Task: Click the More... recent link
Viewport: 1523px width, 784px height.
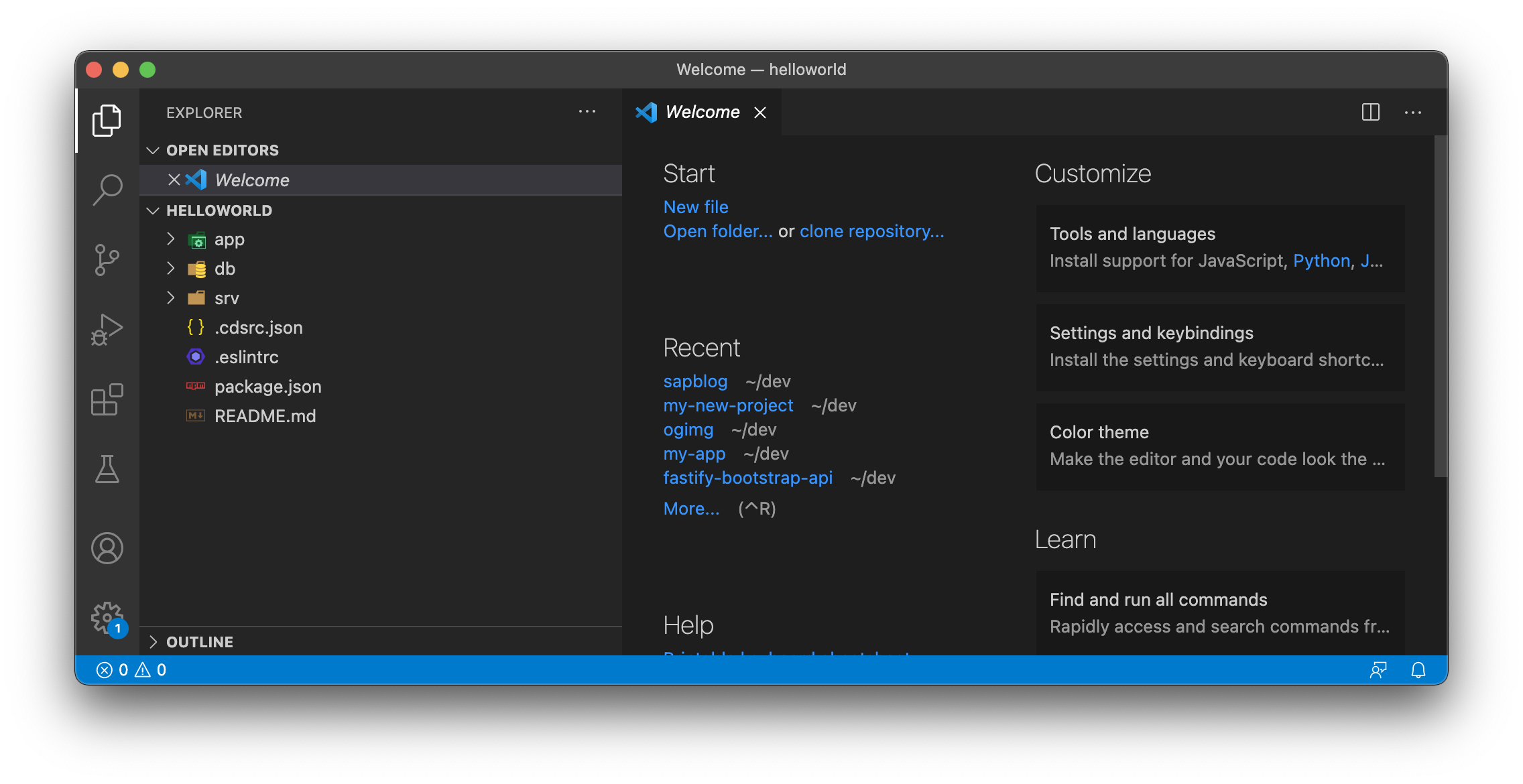Action: pyautogui.click(x=691, y=509)
